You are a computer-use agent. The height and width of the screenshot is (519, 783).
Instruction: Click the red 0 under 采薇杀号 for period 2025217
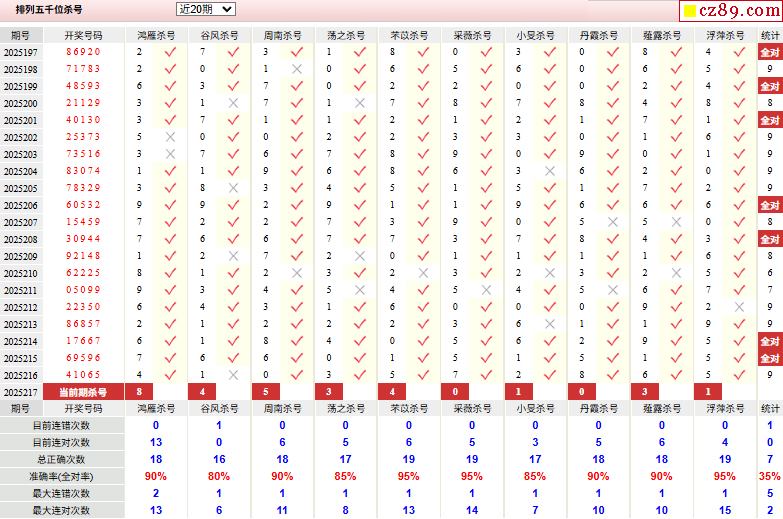pyautogui.click(x=455, y=392)
